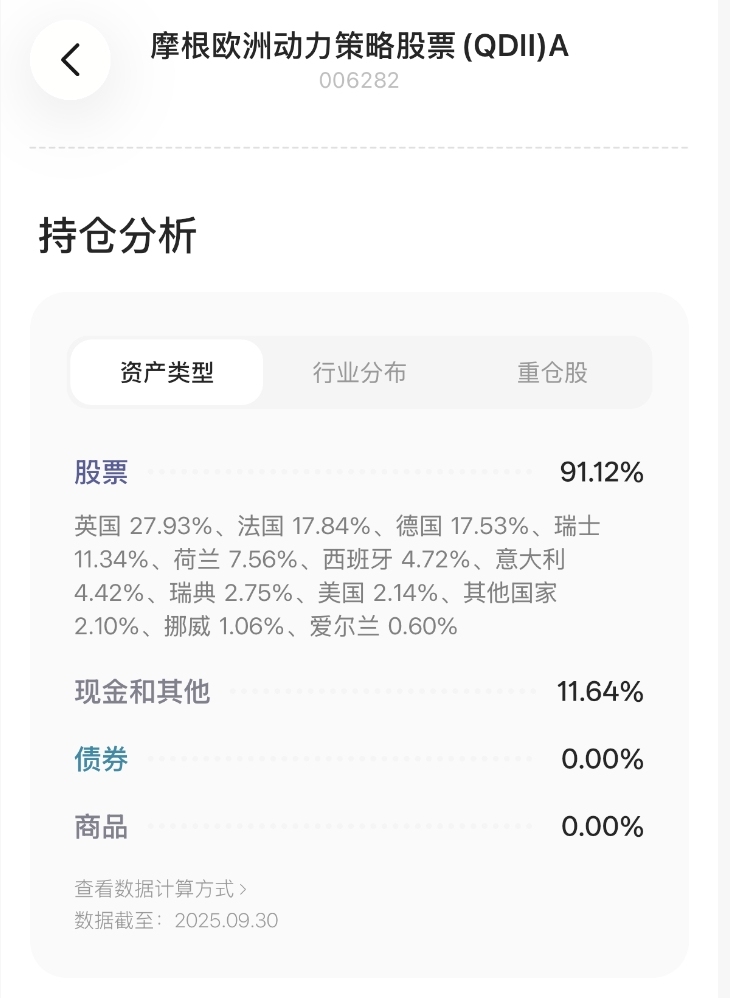The height and width of the screenshot is (998, 730).
Task: Select the 现金和其他 row label
Action: tap(142, 691)
